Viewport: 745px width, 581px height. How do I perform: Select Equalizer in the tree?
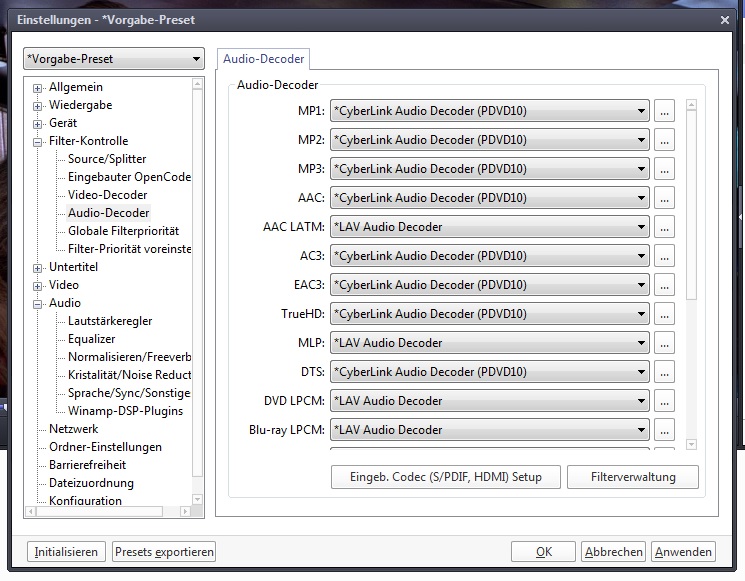click(91, 339)
